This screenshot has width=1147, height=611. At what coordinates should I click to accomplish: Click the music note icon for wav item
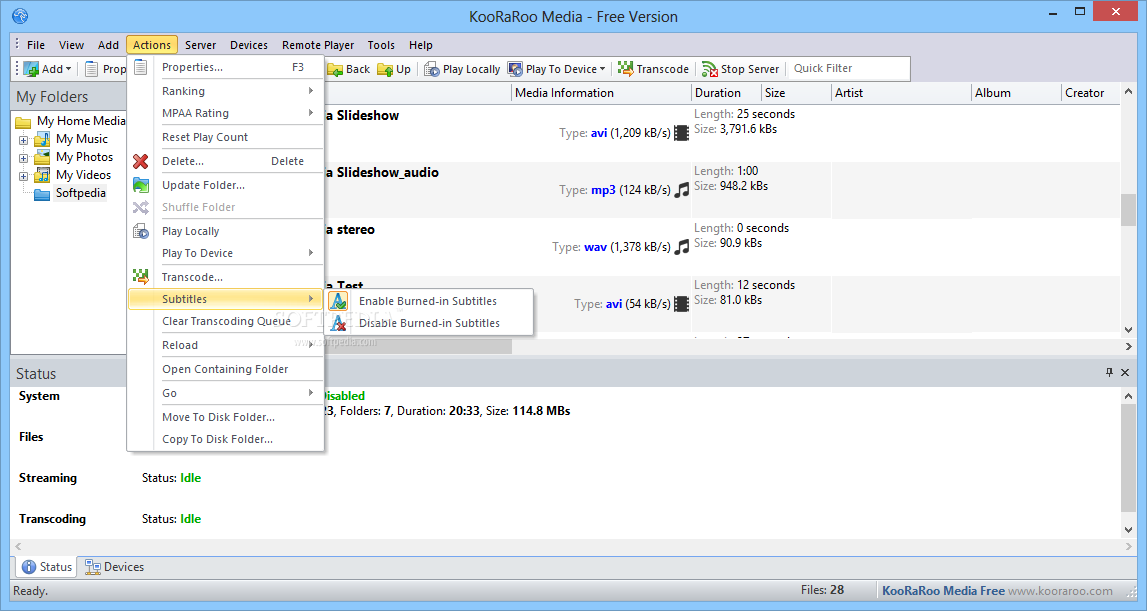coord(682,247)
